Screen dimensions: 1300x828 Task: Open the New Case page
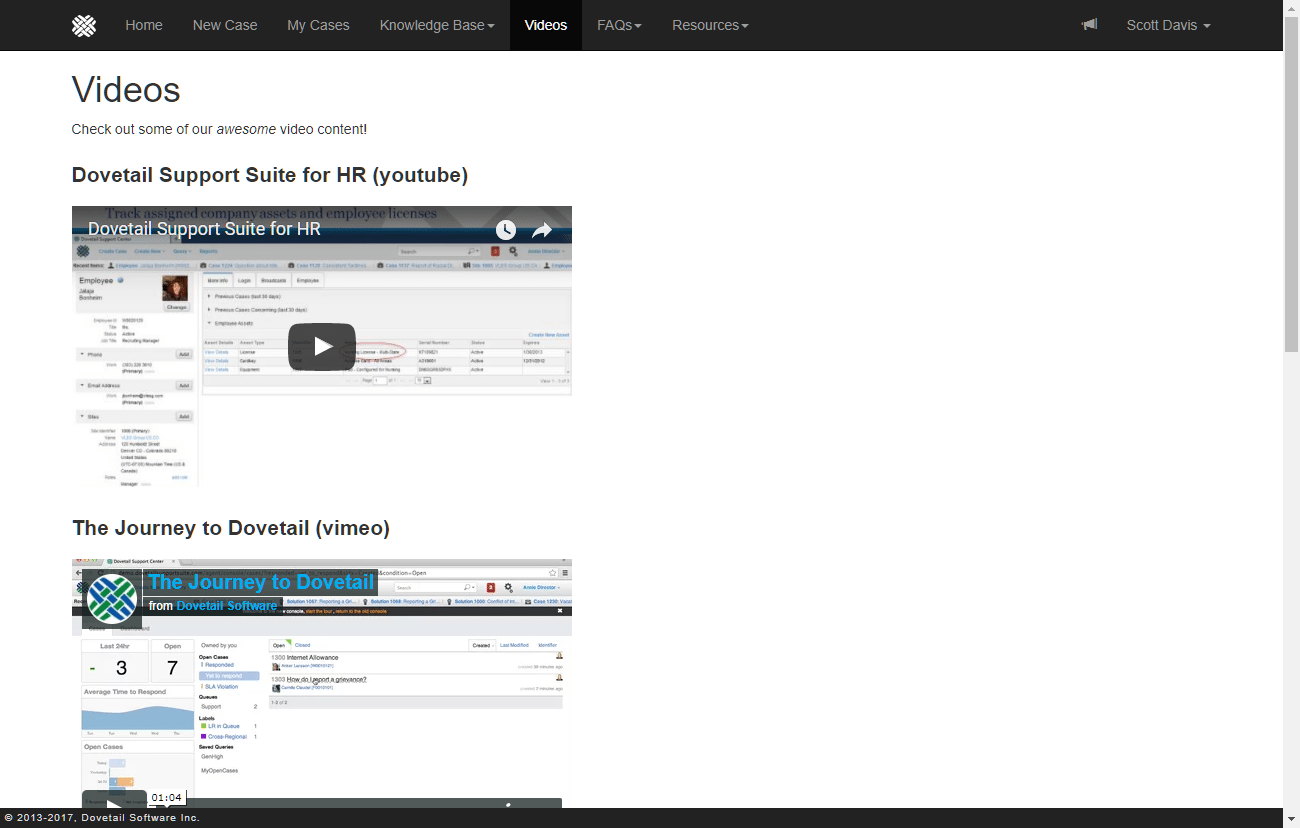(225, 25)
